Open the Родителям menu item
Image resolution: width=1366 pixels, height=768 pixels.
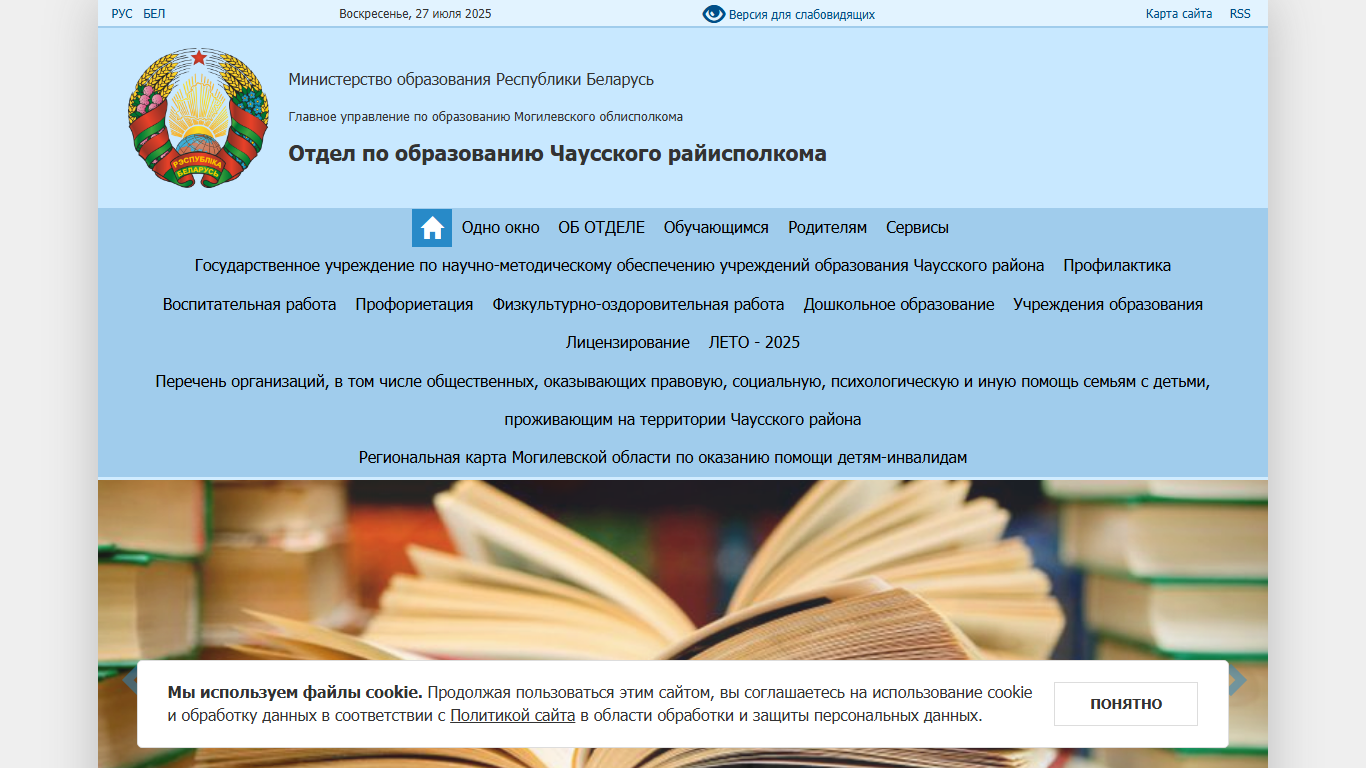point(828,228)
